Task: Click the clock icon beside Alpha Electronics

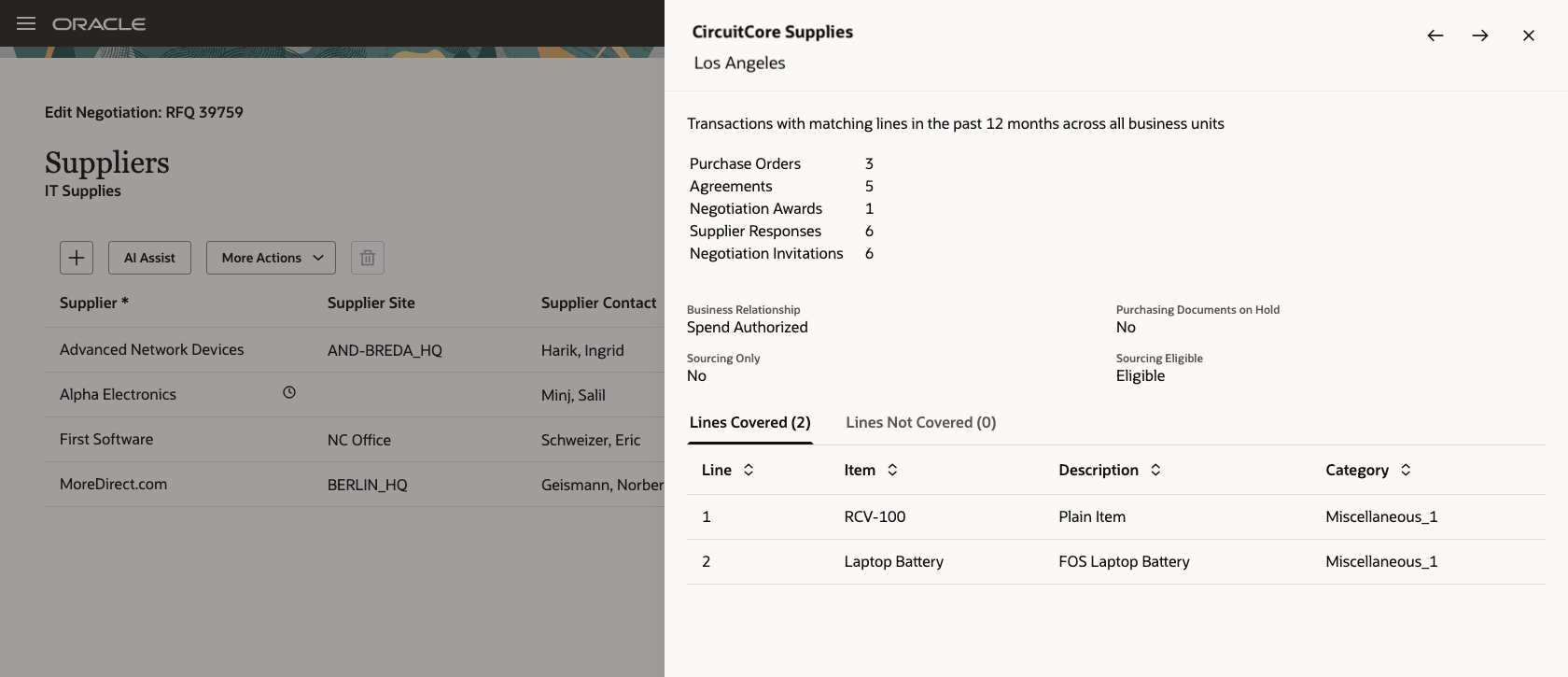Action: 289,393
